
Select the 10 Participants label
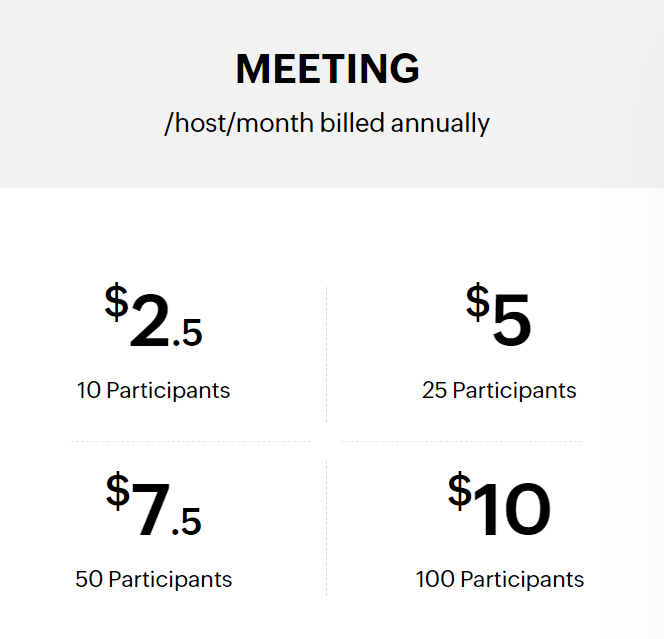coord(153,390)
